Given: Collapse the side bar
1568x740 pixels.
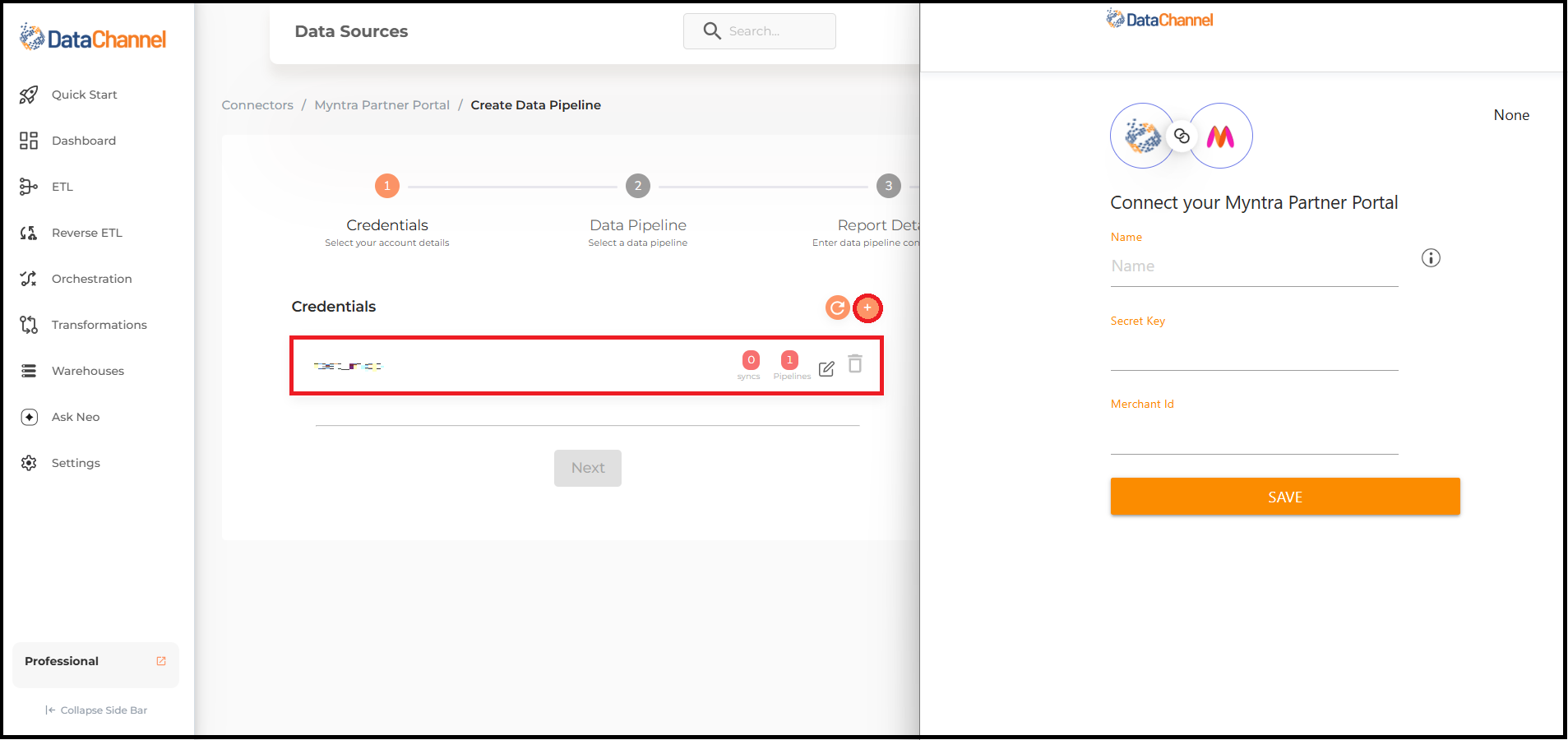Looking at the screenshot, I should point(96,710).
